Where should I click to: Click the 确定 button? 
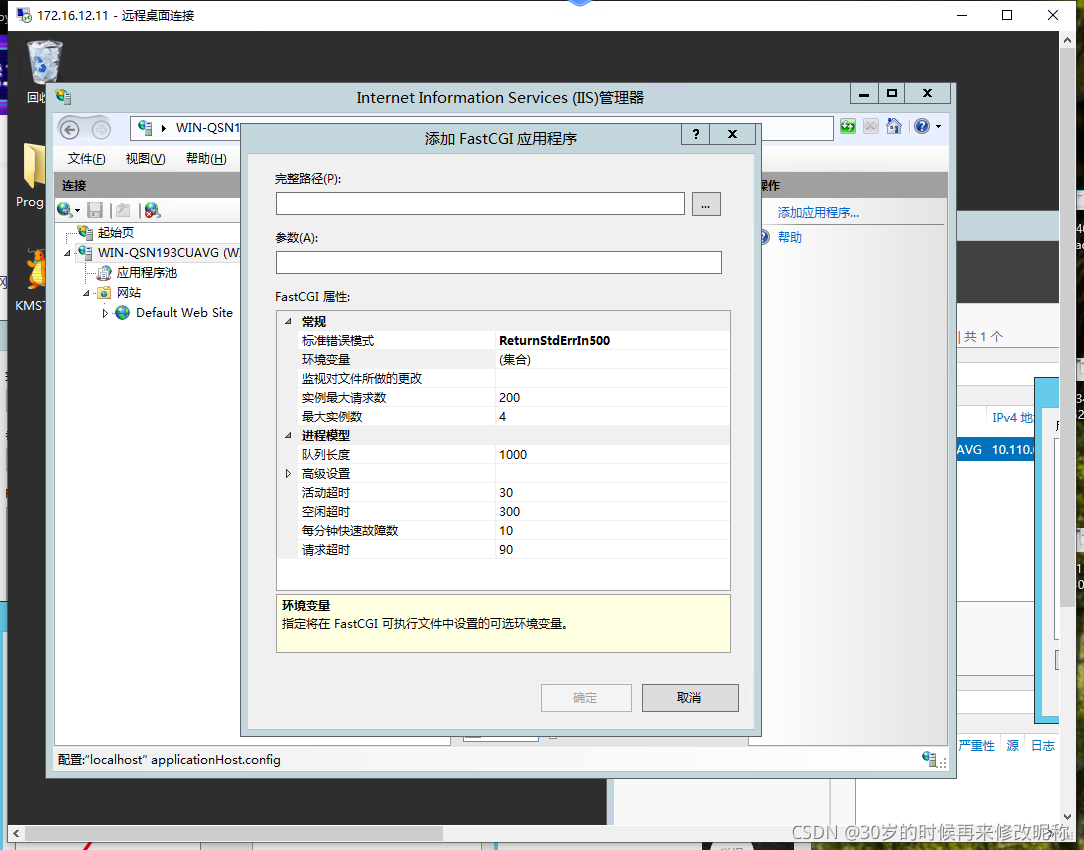pos(586,698)
